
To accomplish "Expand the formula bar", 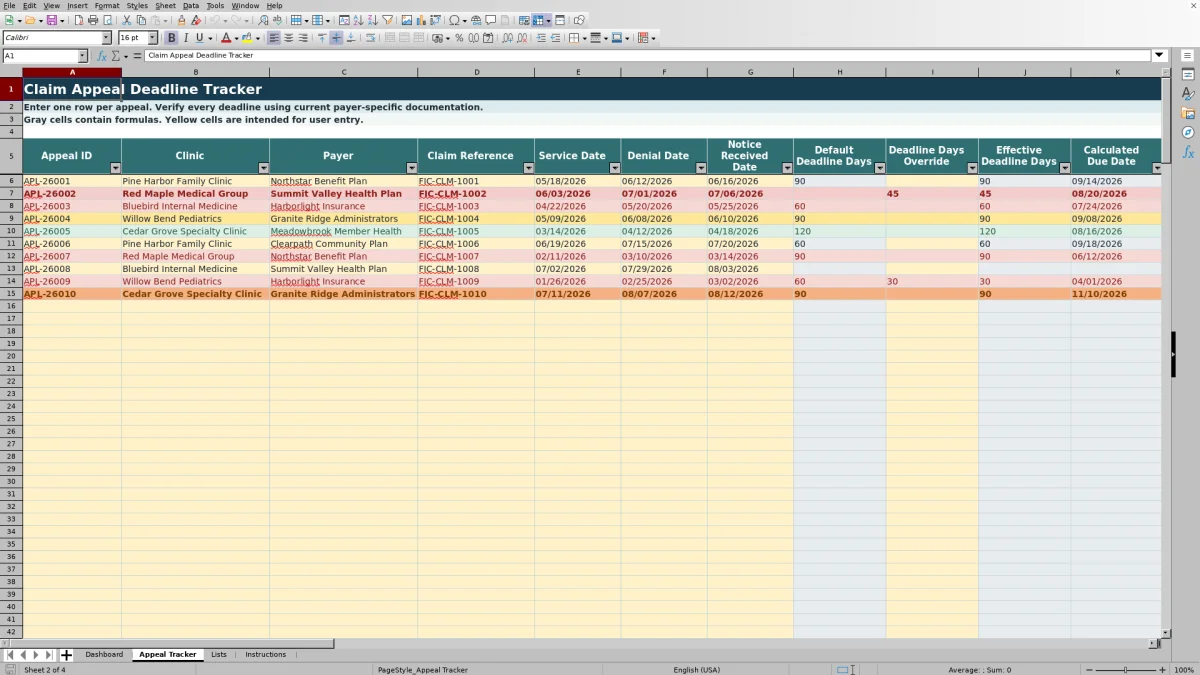I will pyautogui.click(x=1160, y=56).
